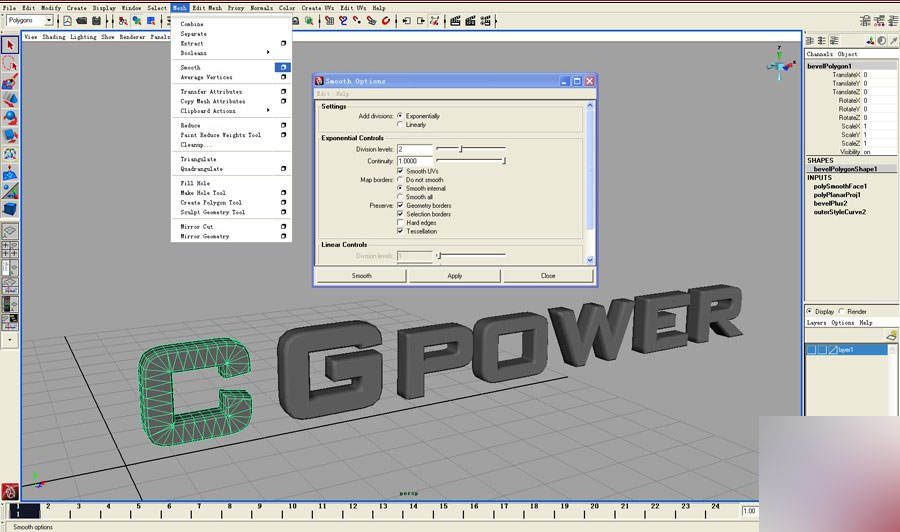Click the Render current frame clapboard icon
The image size is (900, 532).
[455, 21]
